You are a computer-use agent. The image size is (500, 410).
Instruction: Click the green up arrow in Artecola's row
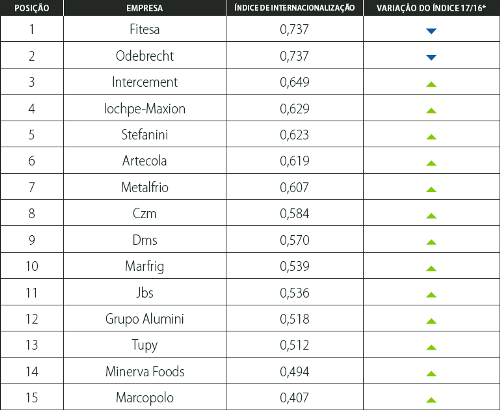click(x=431, y=163)
